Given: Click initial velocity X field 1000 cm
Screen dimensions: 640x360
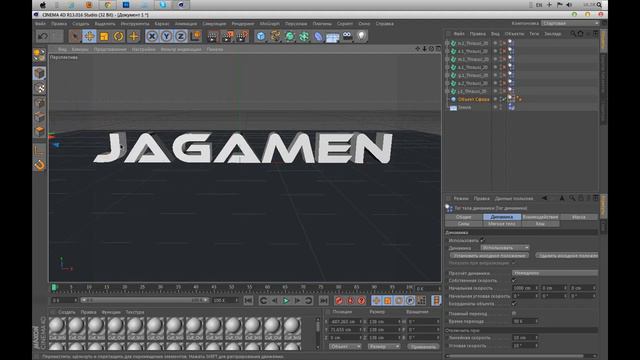Looking at the screenshot, I should coord(524,288).
